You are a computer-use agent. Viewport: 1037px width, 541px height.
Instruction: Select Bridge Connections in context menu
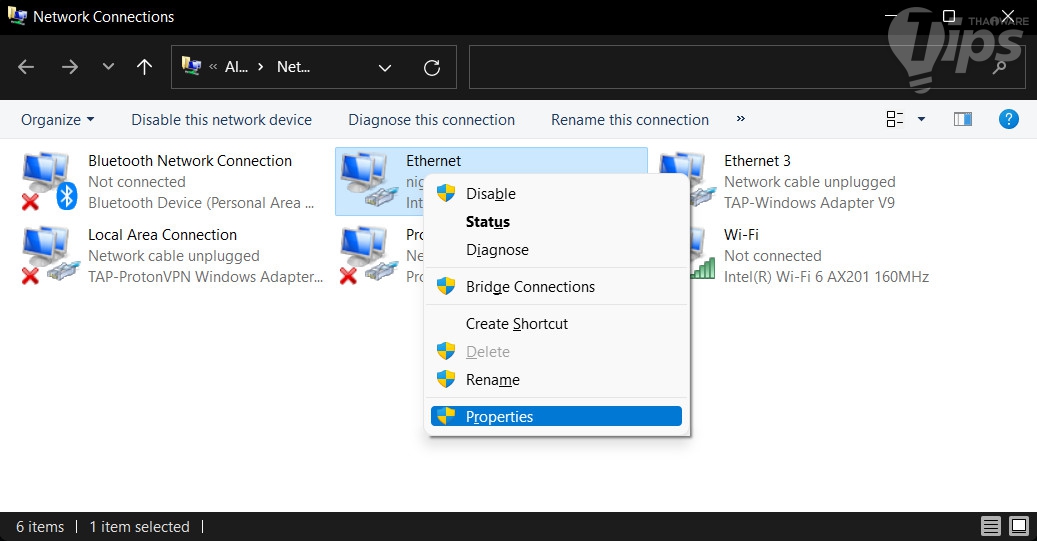[x=530, y=286]
